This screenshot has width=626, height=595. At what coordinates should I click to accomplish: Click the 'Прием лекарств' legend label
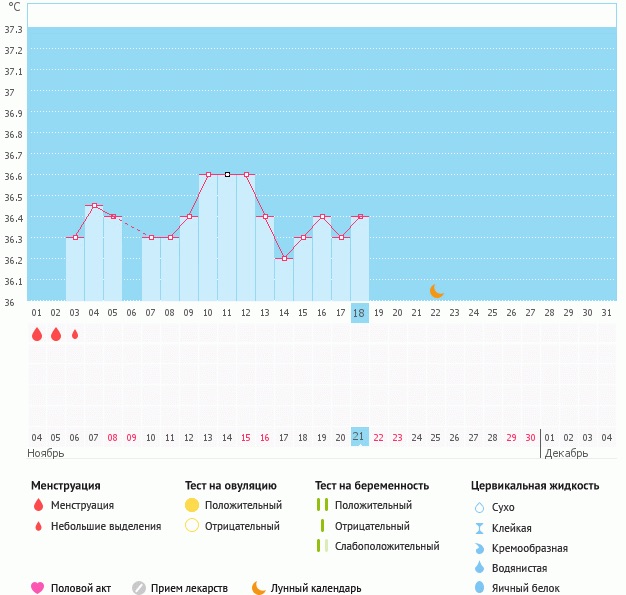tap(189, 588)
